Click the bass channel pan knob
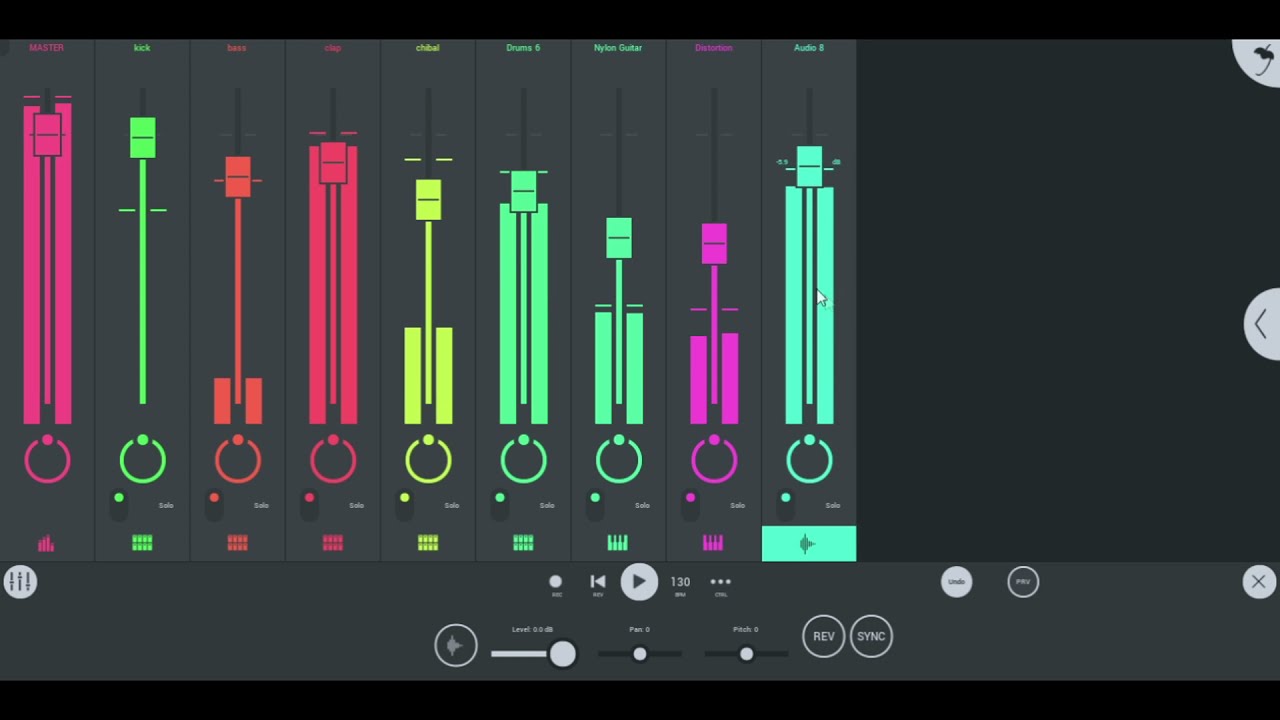Viewport: 1280px width, 720px height. (237, 460)
